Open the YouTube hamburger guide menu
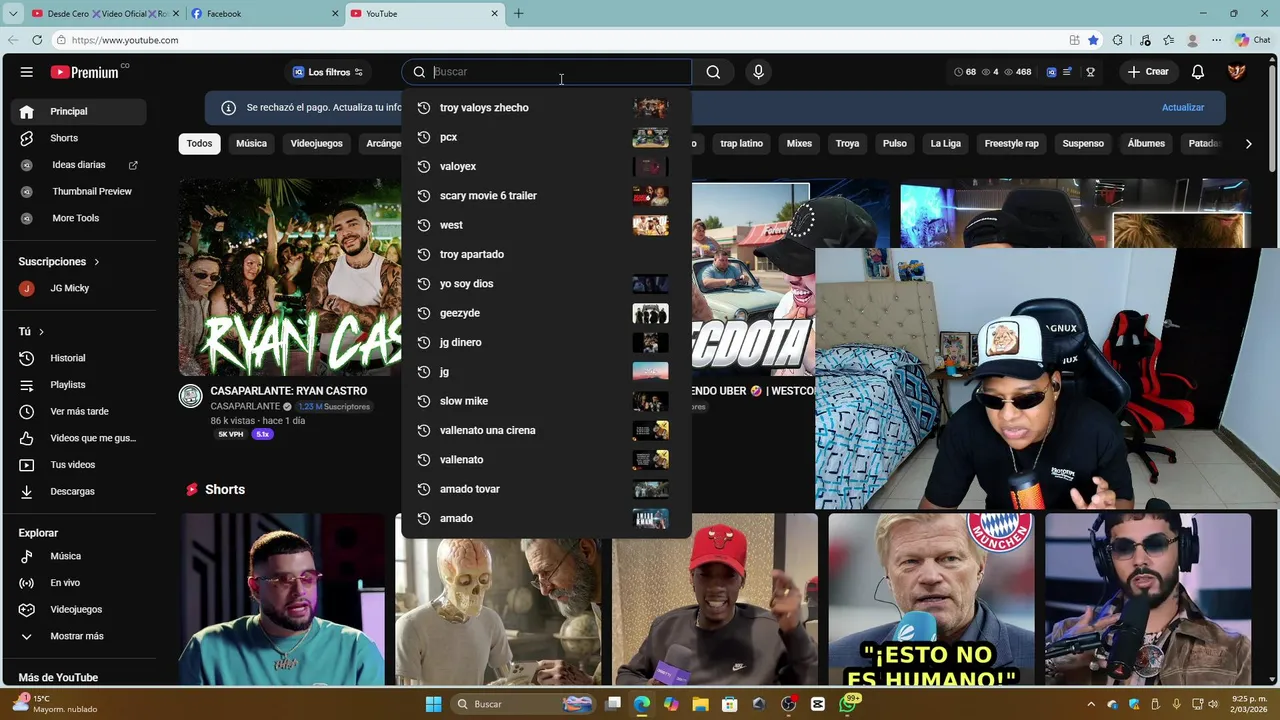The height and width of the screenshot is (720, 1280). (x=27, y=72)
